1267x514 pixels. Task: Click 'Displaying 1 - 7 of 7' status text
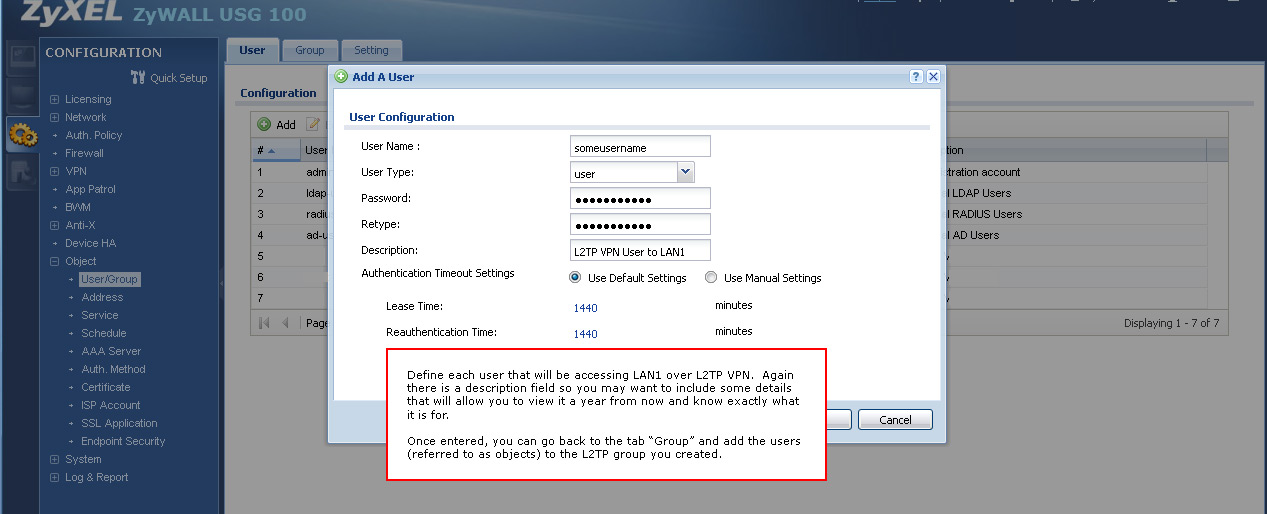[x=1171, y=323]
